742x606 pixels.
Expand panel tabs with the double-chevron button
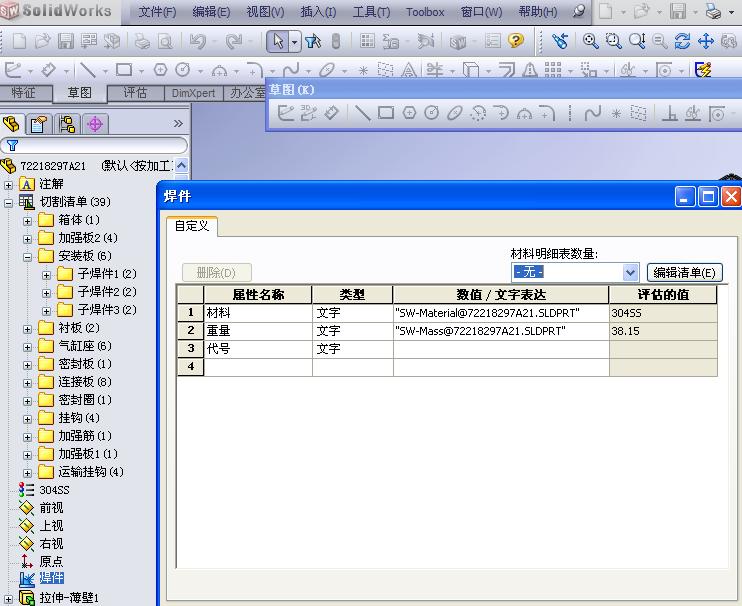point(178,123)
